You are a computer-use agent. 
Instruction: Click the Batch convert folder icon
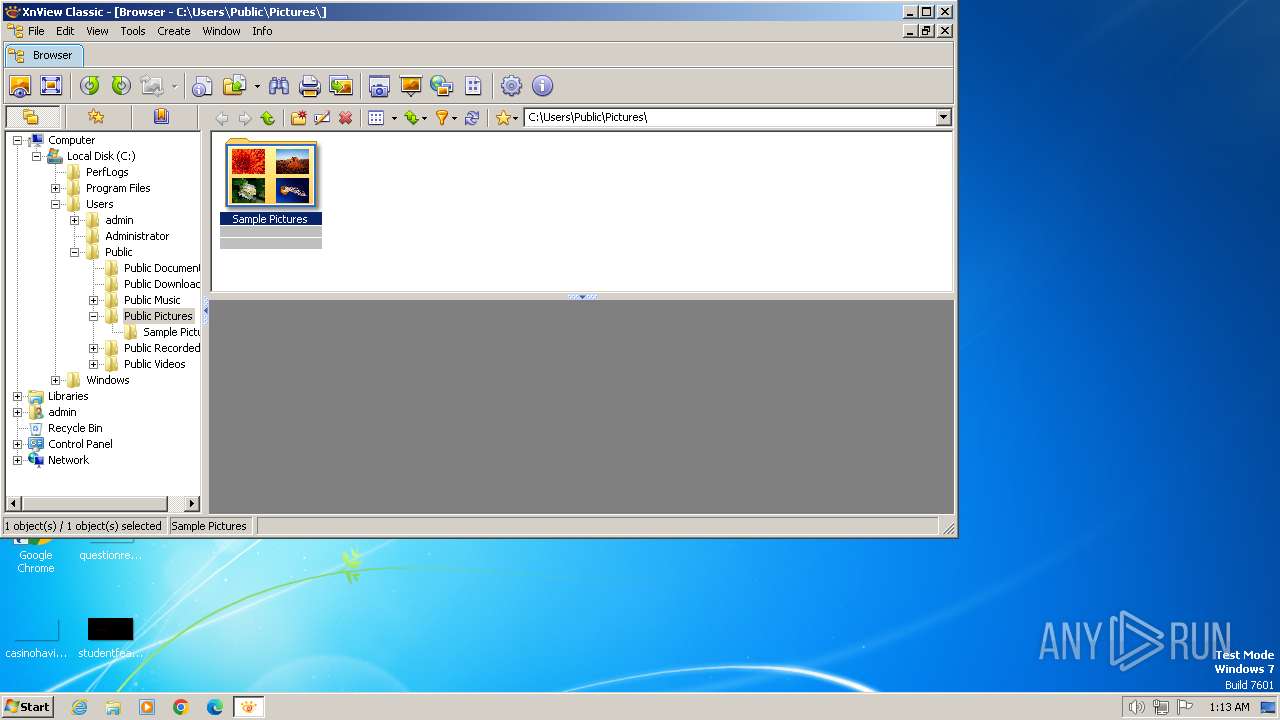coord(235,86)
